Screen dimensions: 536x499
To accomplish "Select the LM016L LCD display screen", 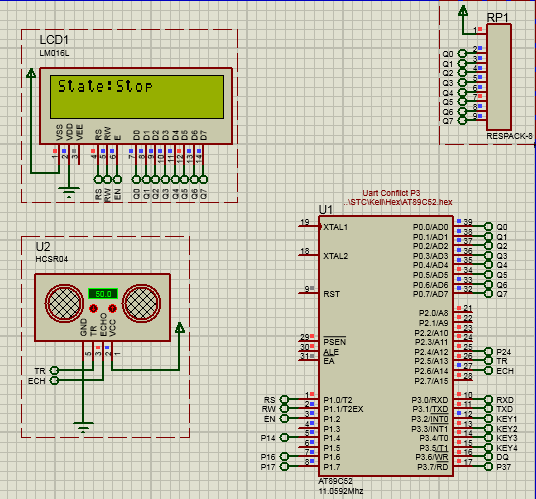I will pyautogui.click(x=137, y=97).
